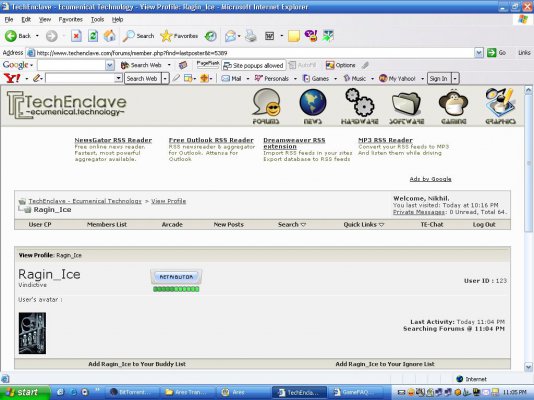Screen dimensions: 534x400
Task: Open the Help menu
Action: [x=117, y=19]
